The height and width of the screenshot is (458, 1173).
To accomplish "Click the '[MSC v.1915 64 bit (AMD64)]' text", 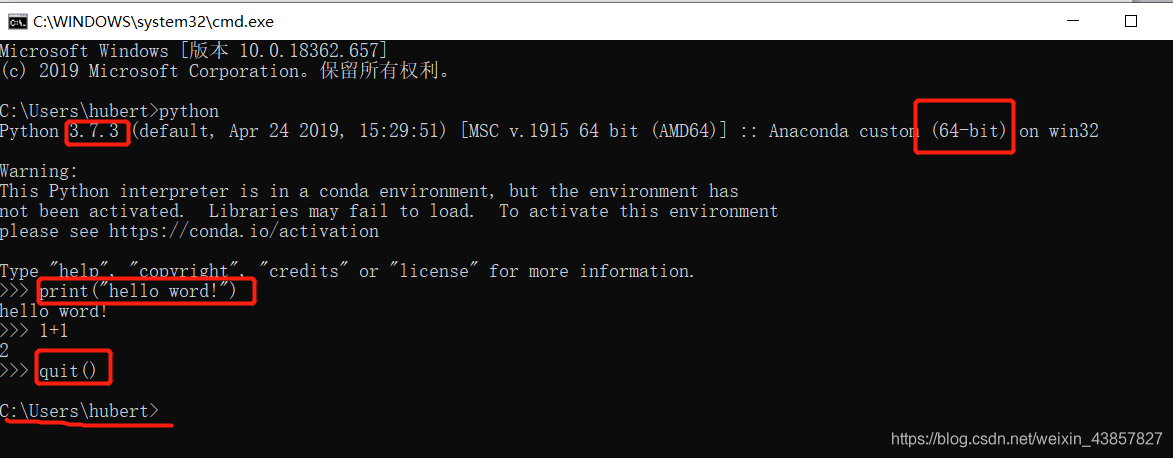I will point(592,132).
